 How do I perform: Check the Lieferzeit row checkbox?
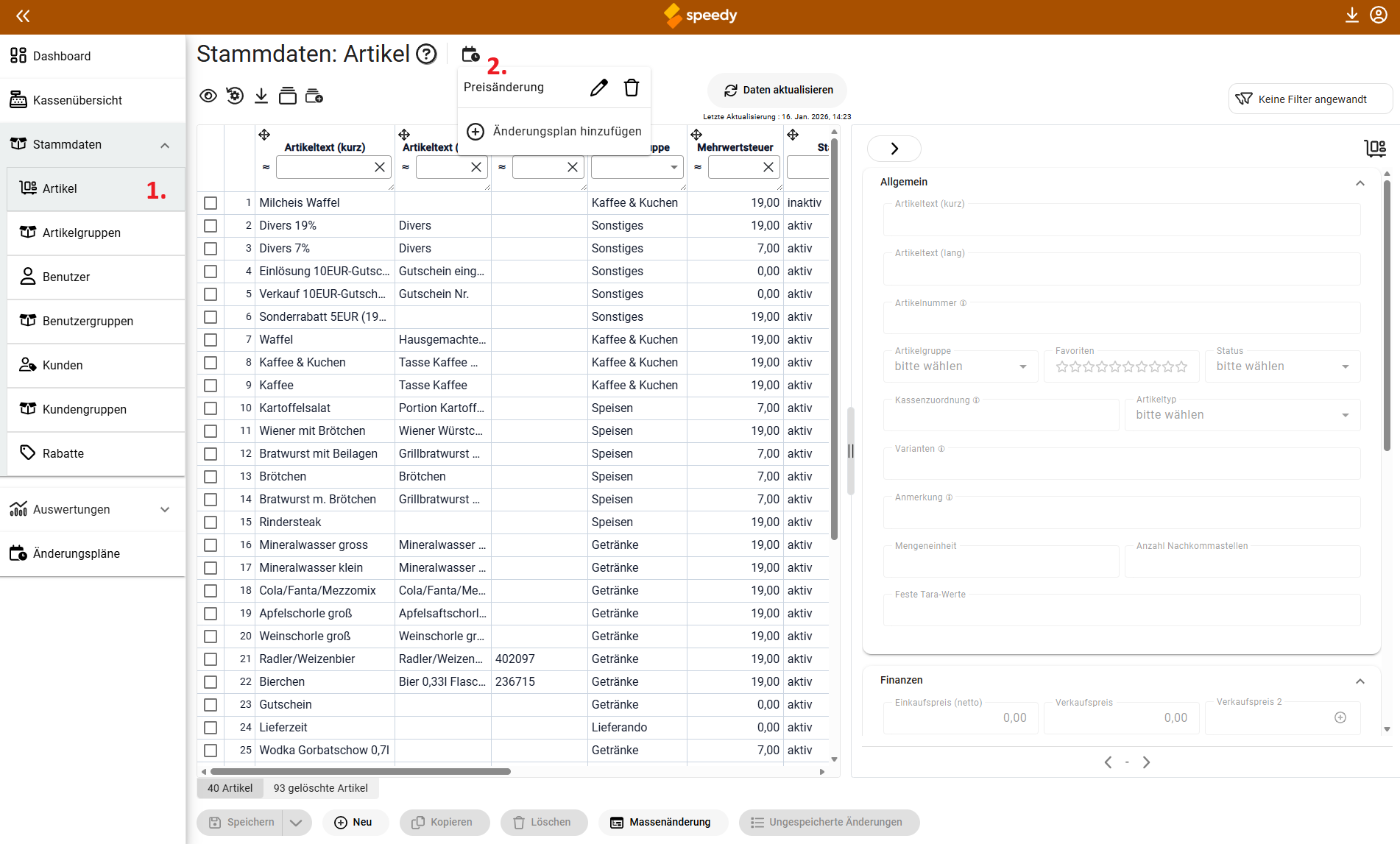(211, 728)
